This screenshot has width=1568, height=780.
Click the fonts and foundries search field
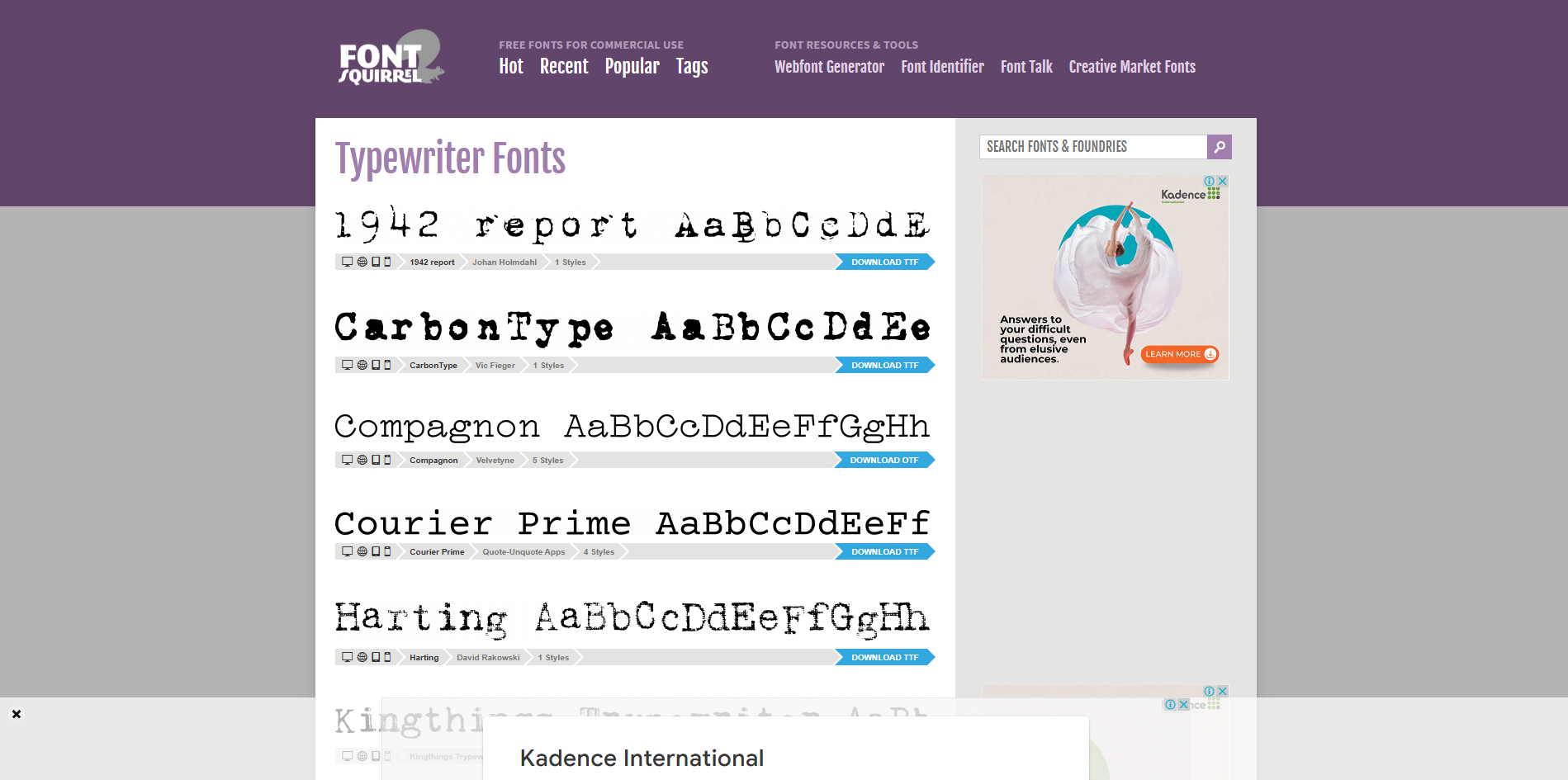[1090, 146]
